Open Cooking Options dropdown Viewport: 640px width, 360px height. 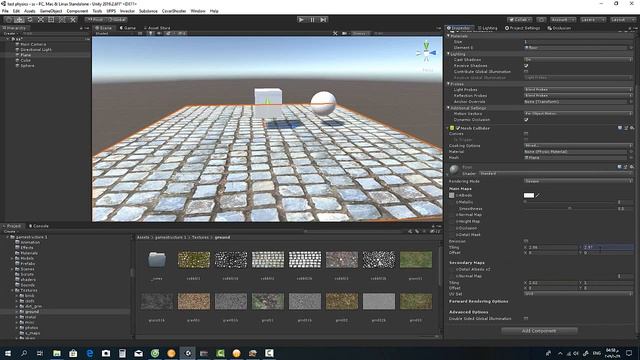coord(578,146)
